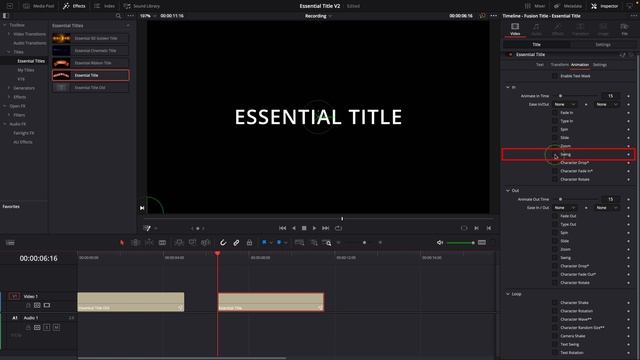Open the Audio tab in Inspector
640x360 pixels.
pyautogui.click(x=536, y=29)
